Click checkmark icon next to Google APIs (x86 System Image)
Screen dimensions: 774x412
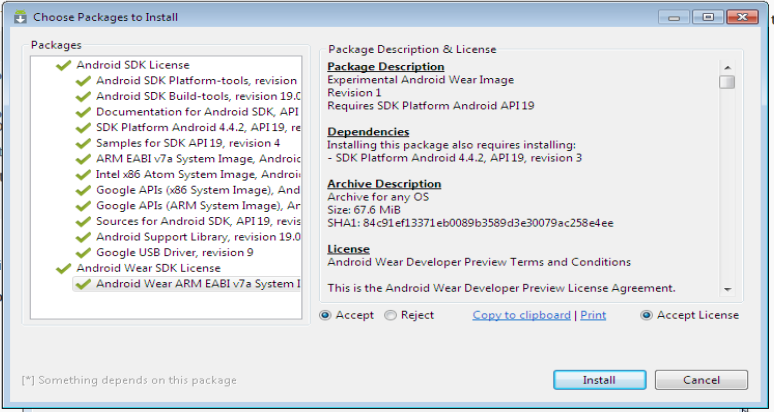[x=83, y=190]
